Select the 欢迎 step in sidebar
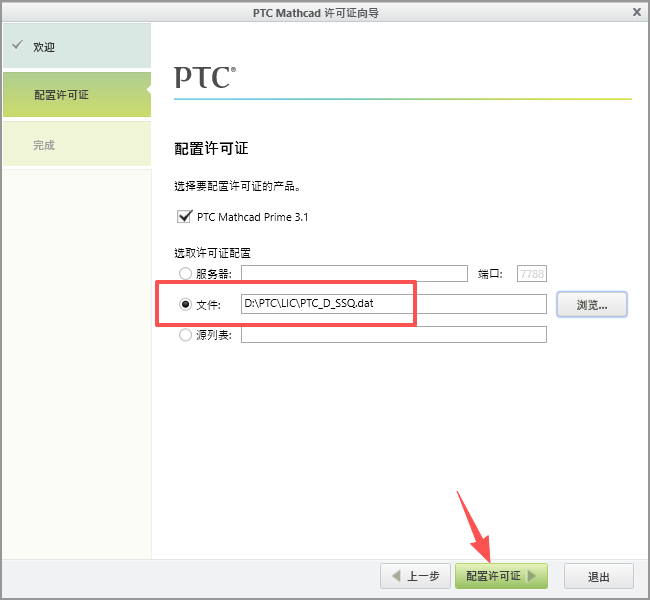650x600 pixels. pyautogui.click(x=77, y=46)
